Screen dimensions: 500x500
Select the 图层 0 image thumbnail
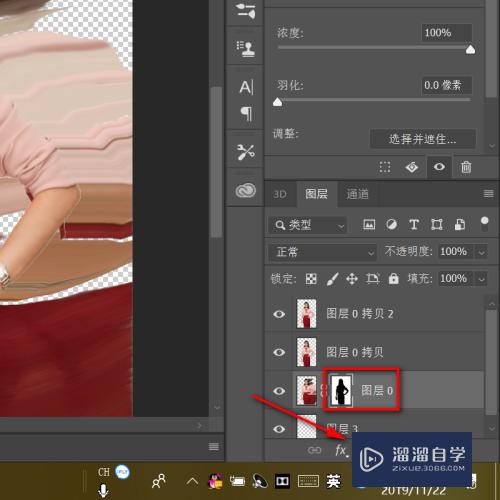tap(306, 390)
